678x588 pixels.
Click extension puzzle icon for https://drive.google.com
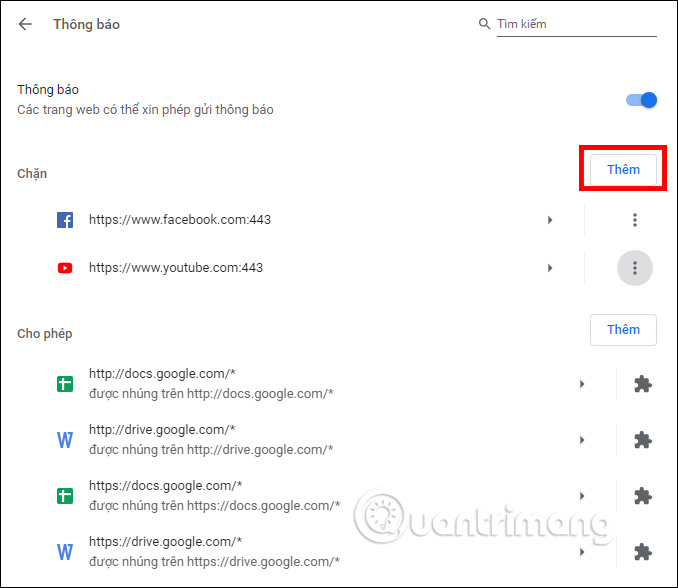(642, 552)
